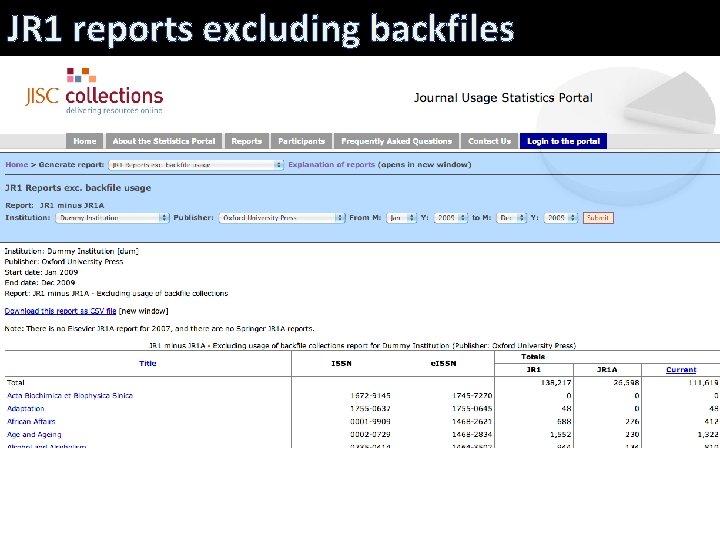Open Acta Biochimica et Biophysica Sinica title
The width and height of the screenshot is (720, 540).
click(70, 395)
